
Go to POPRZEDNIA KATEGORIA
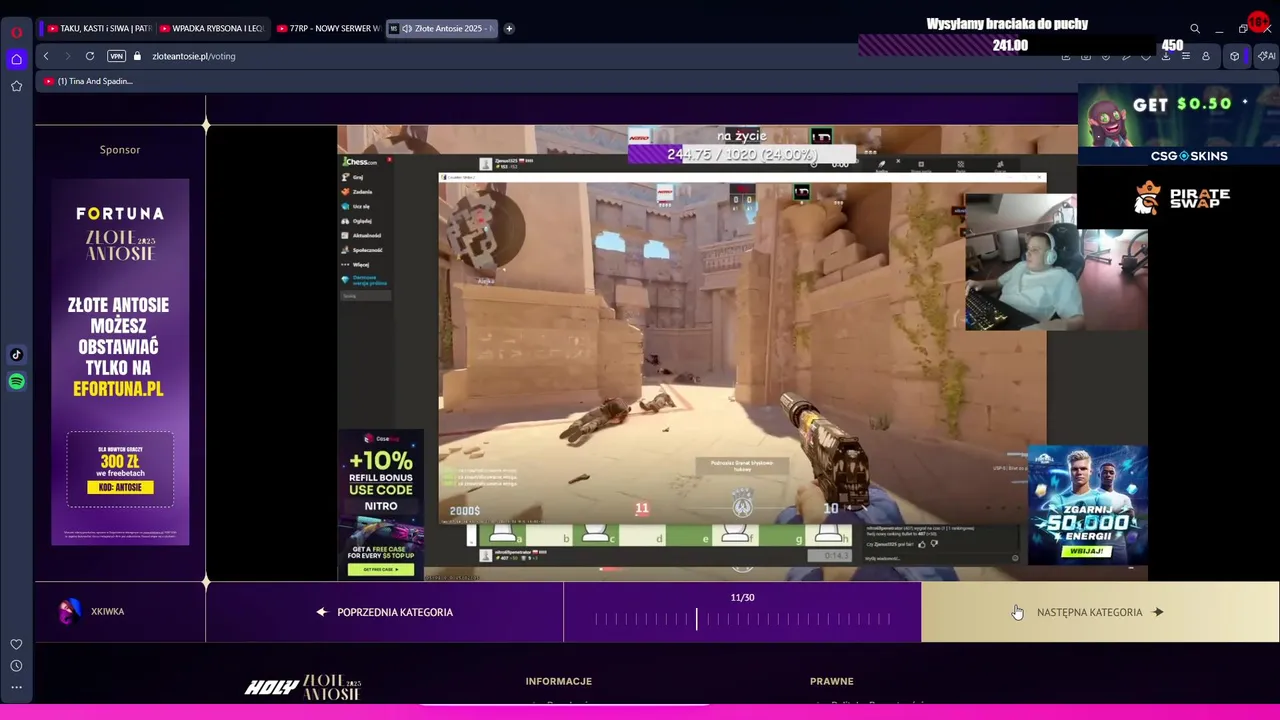click(385, 612)
